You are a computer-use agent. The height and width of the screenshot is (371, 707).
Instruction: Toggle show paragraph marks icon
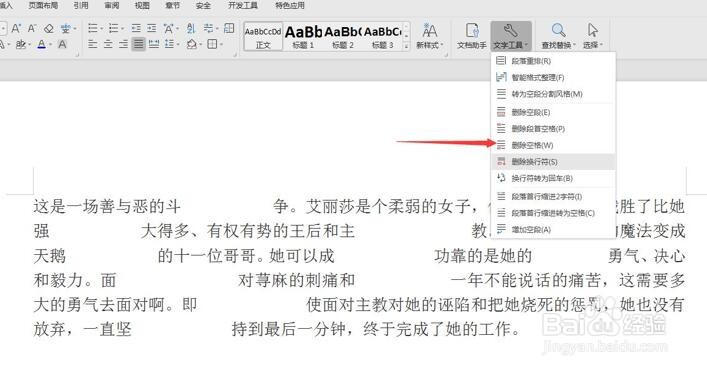pos(208,28)
